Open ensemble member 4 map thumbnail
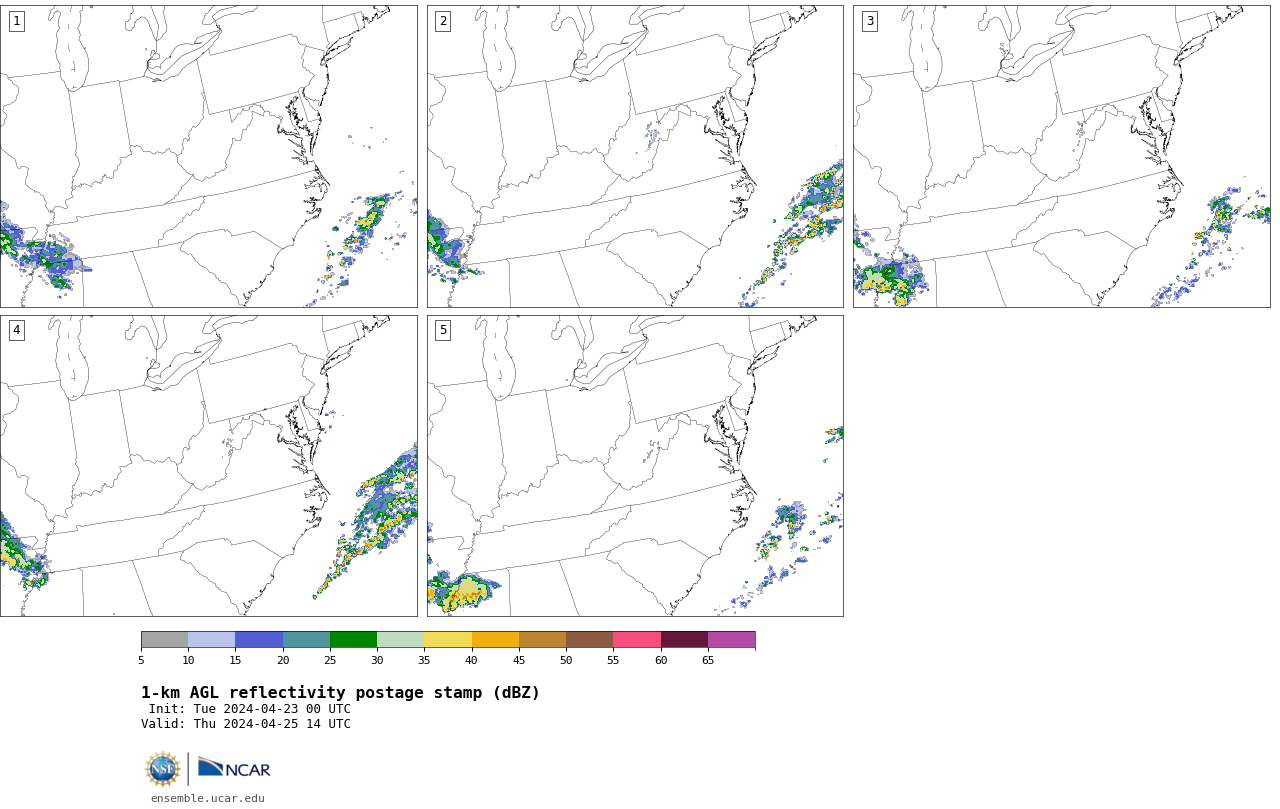Screen dimensions: 1280x809 (208, 466)
